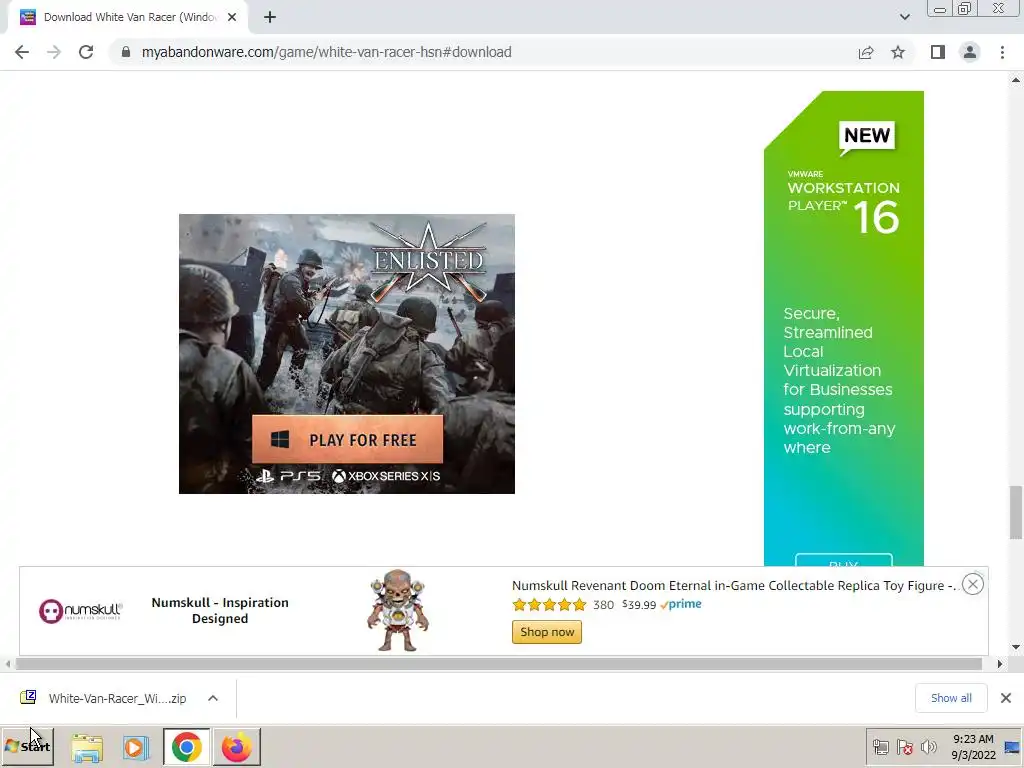Share this page using share icon
1024x768 pixels.
866,52
